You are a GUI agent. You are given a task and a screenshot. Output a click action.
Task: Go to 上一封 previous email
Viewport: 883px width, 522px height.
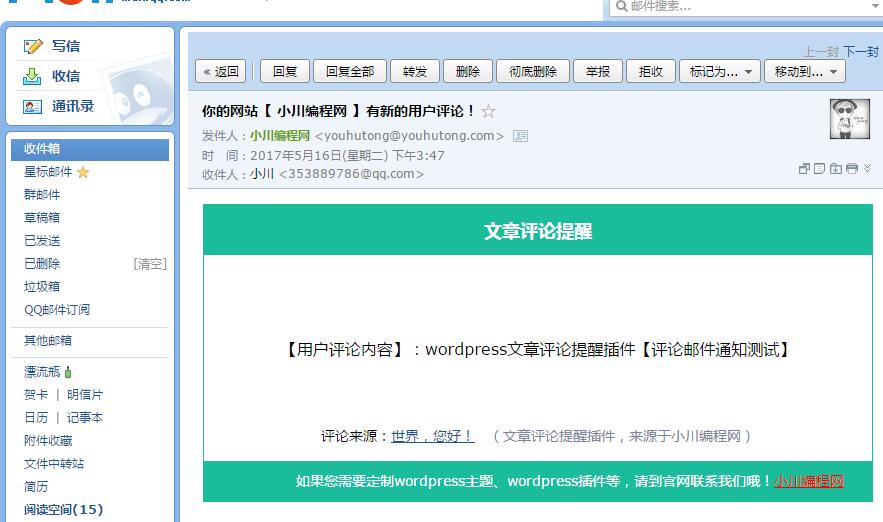[x=821, y=51]
